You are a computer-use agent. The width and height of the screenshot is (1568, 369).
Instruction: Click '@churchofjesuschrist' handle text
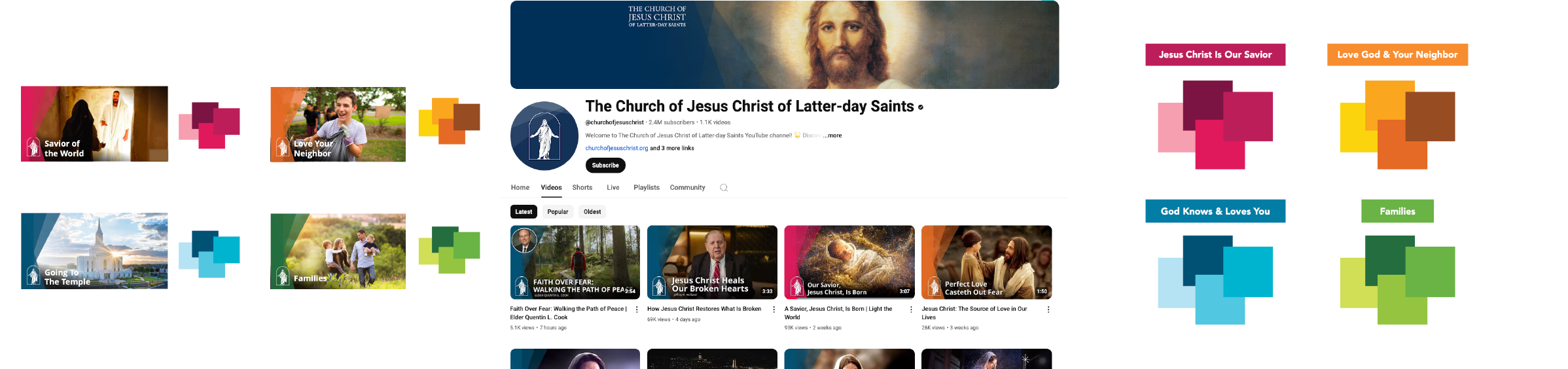click(x=615, y=122)
